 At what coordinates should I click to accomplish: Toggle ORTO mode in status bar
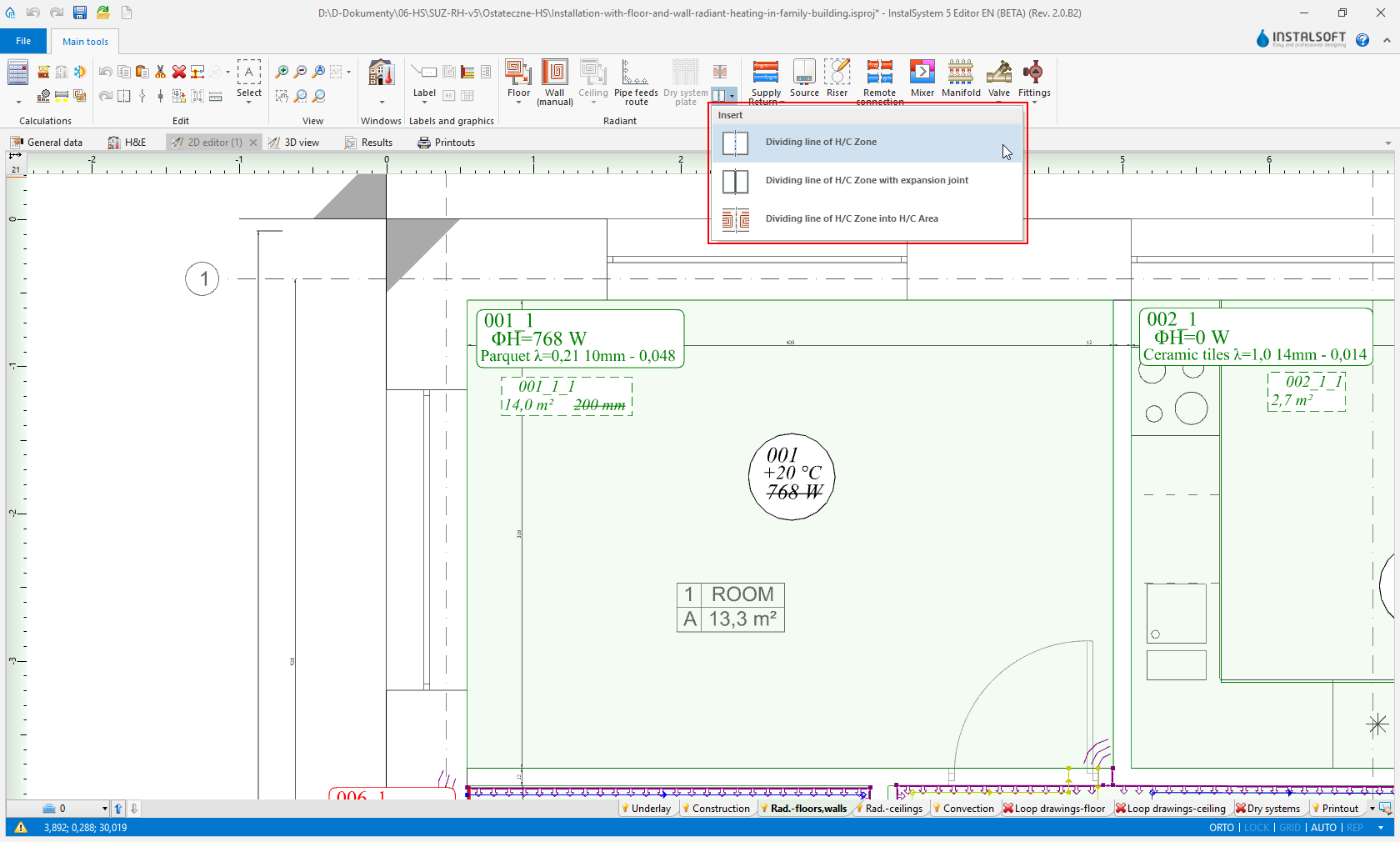[x=1221, y=828]
